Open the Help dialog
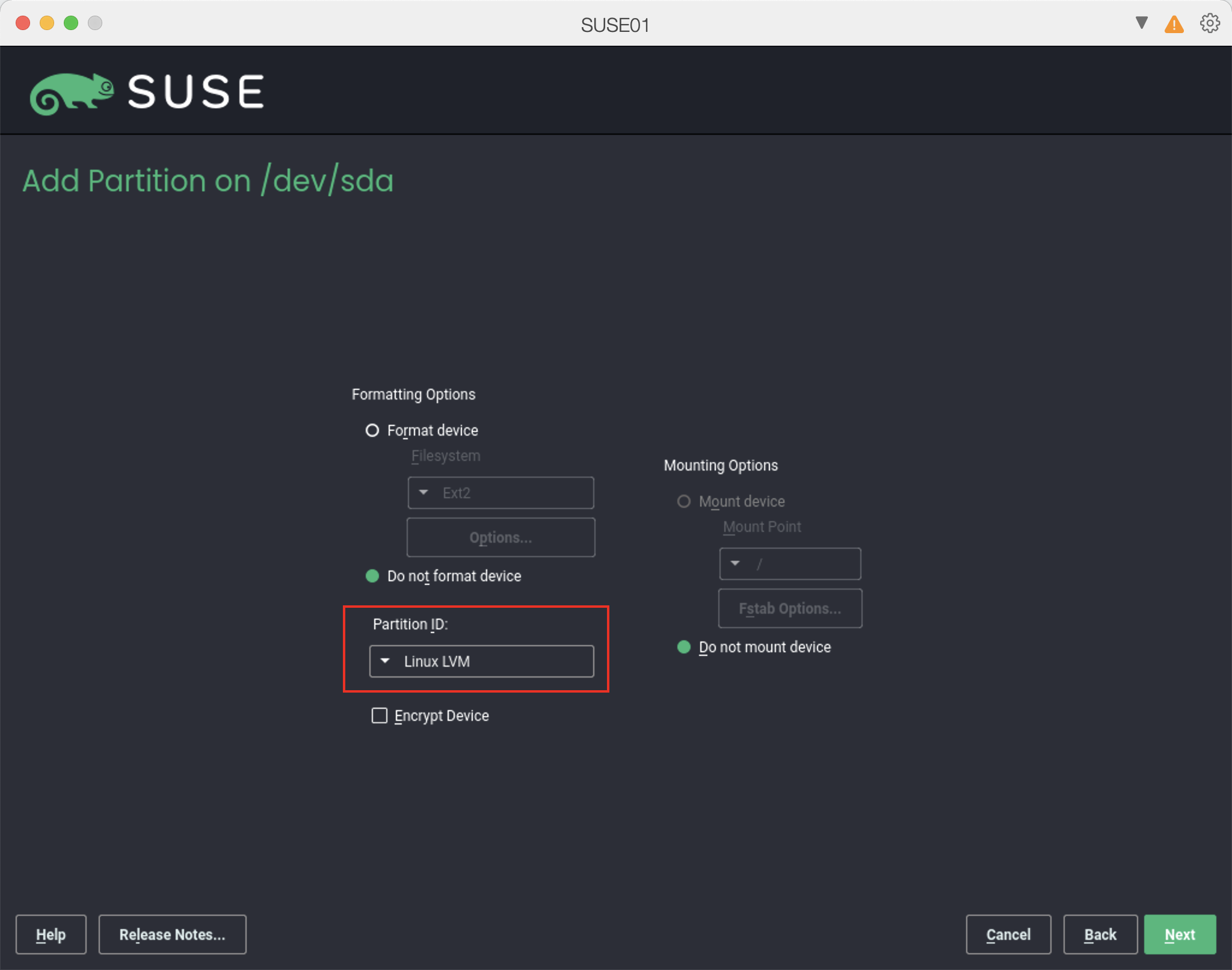1232x970 pixels. (51, 934)
